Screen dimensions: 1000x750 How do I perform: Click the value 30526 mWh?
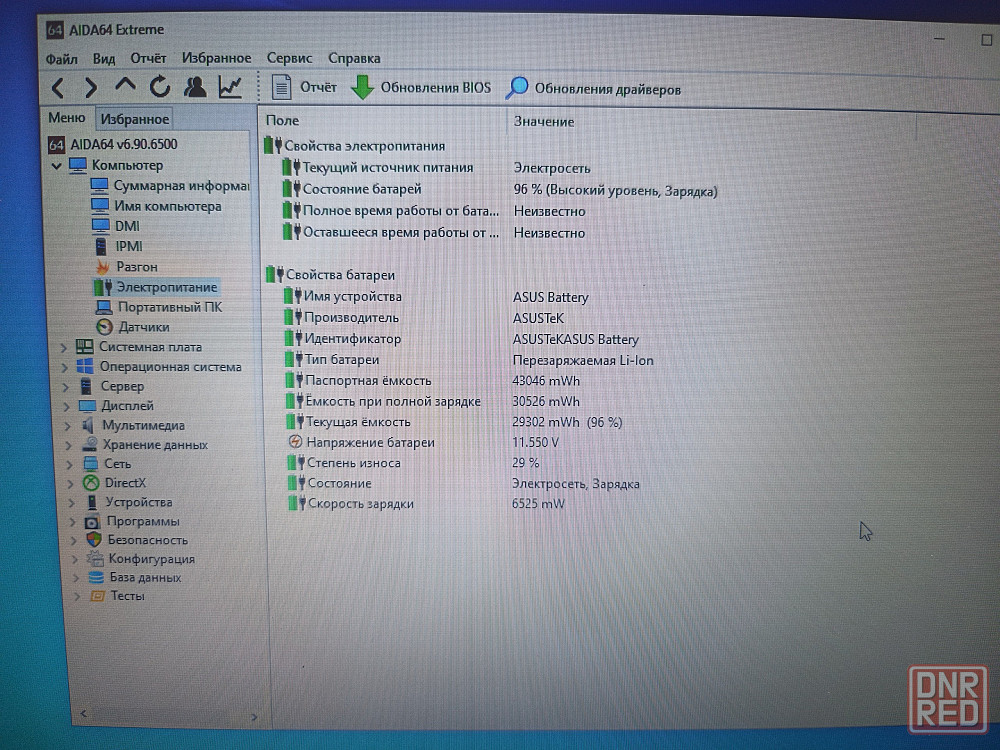[546, 402]
